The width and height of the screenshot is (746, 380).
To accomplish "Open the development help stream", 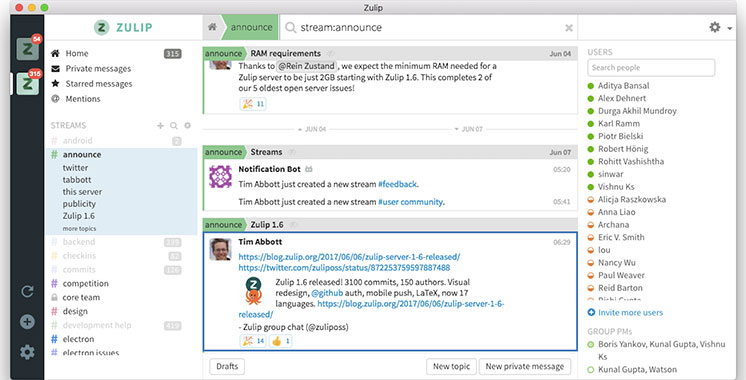I will [x=97, y=325].
